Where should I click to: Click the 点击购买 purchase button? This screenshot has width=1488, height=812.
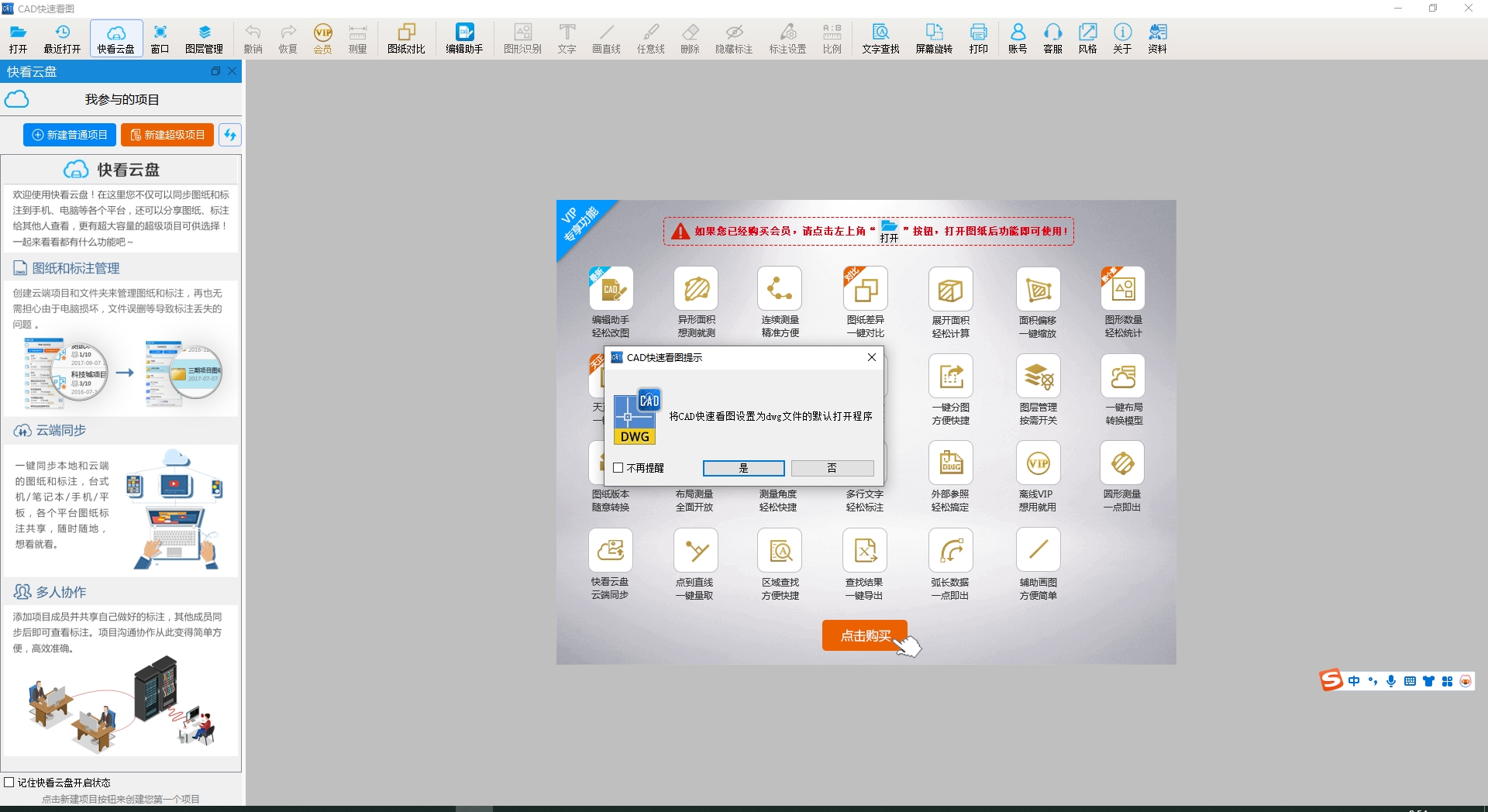[865, 635]
